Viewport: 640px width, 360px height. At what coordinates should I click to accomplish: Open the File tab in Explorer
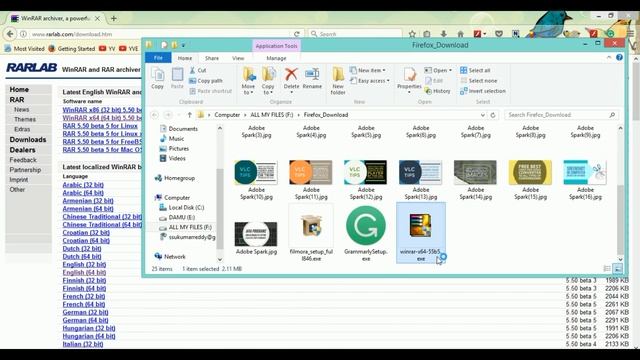(158, 58)
